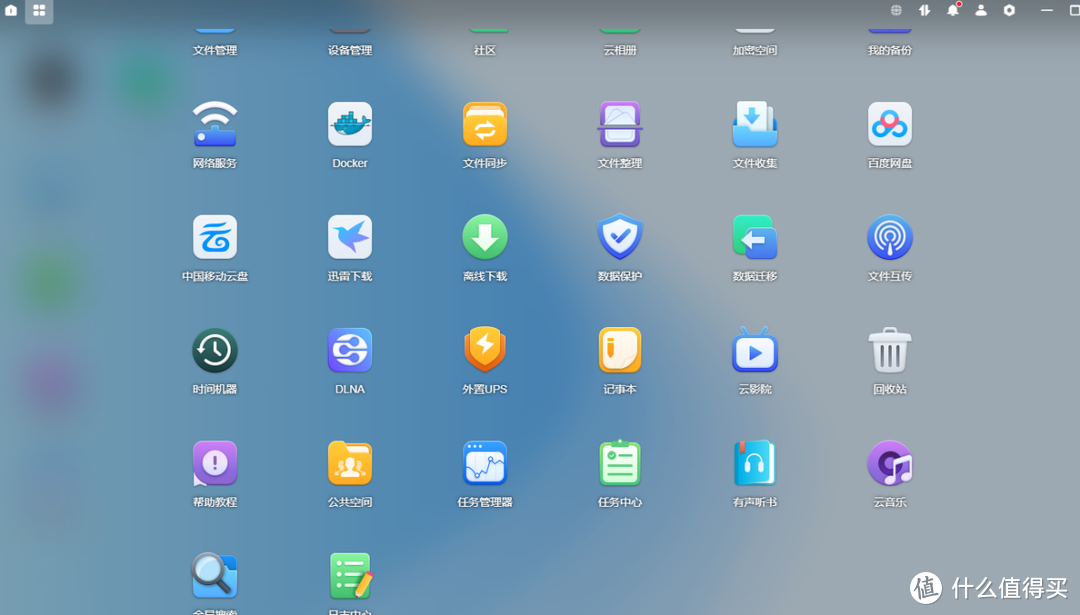Launch the 有声听书 audiobook app

pyautogui.click(x=755, y=463)
